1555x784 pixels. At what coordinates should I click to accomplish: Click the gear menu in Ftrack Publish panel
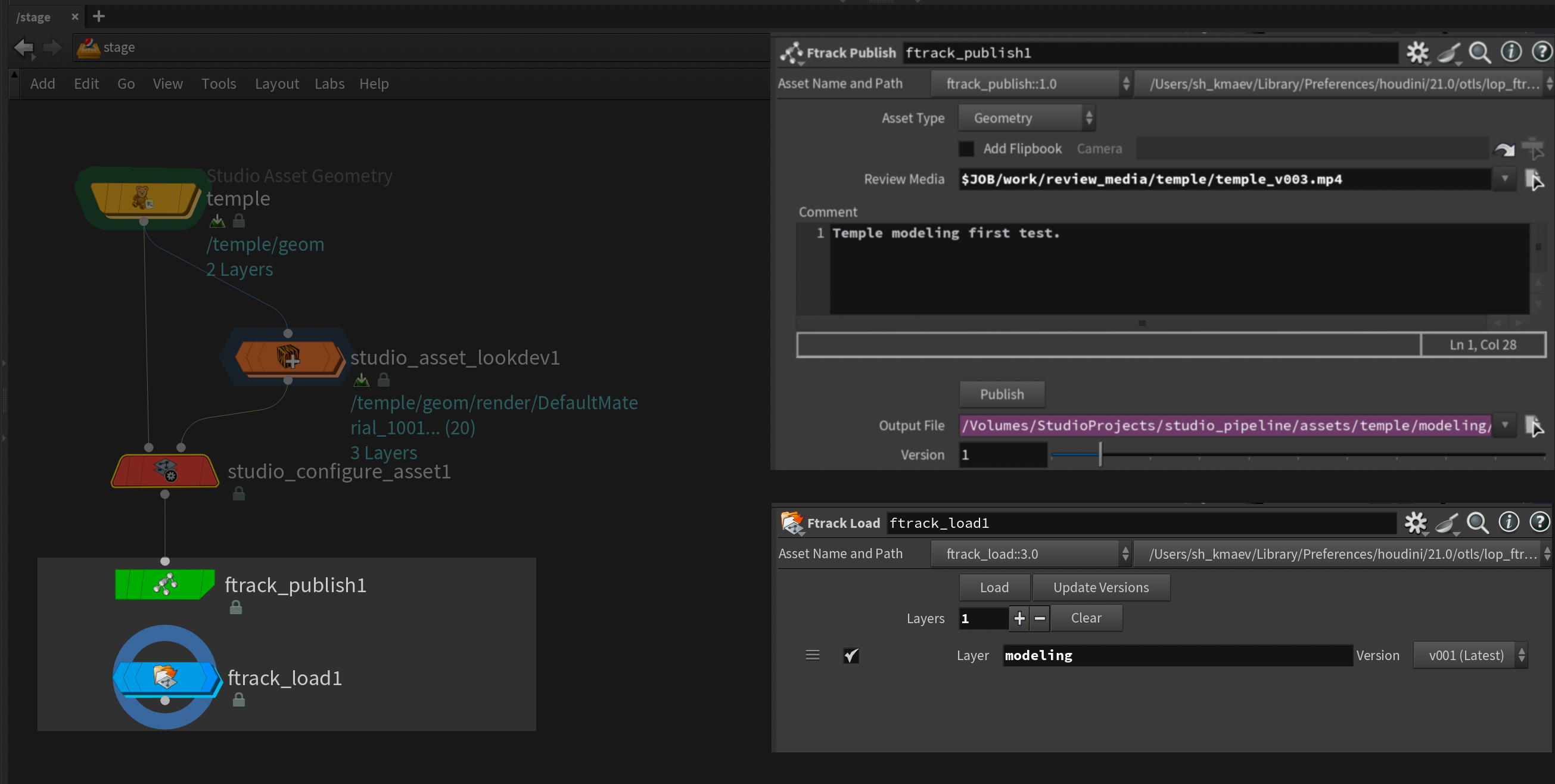(1417, 52)
